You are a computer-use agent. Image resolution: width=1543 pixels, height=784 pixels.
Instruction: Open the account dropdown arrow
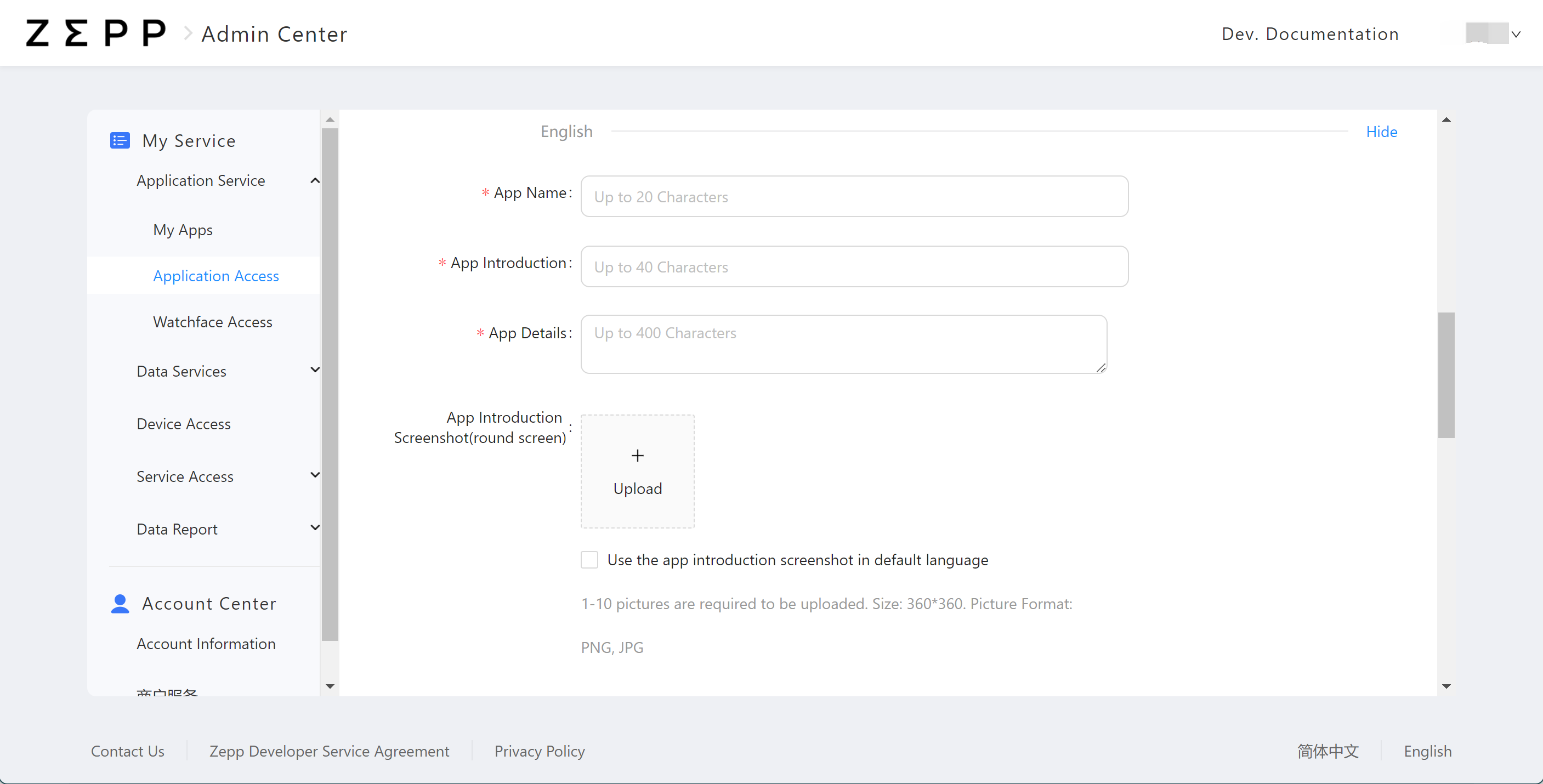1516,34
